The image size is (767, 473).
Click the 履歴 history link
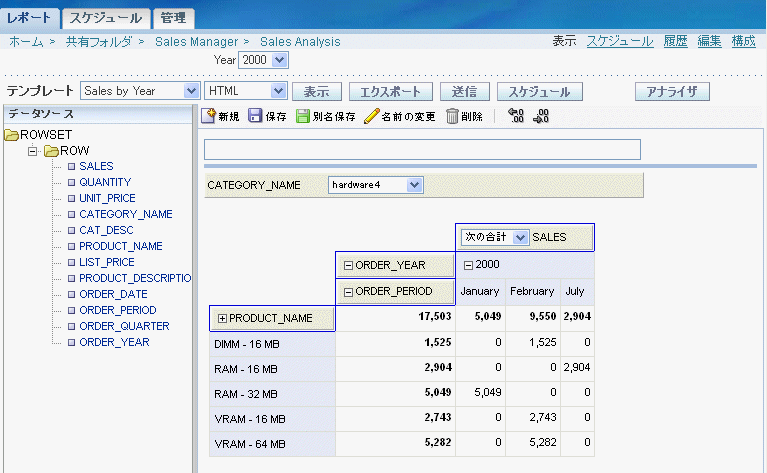tap(676, 41)
